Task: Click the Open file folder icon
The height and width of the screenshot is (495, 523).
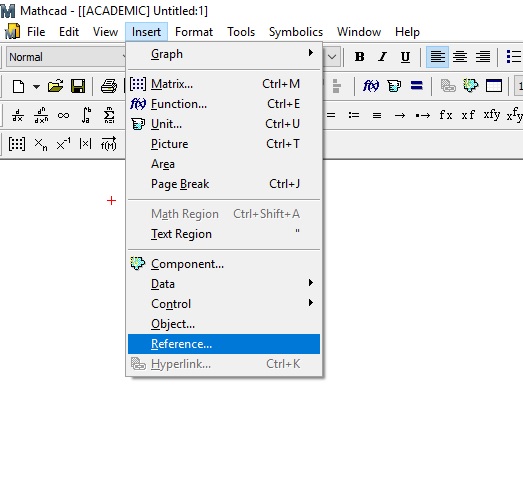Action: (x=55, y=86)
